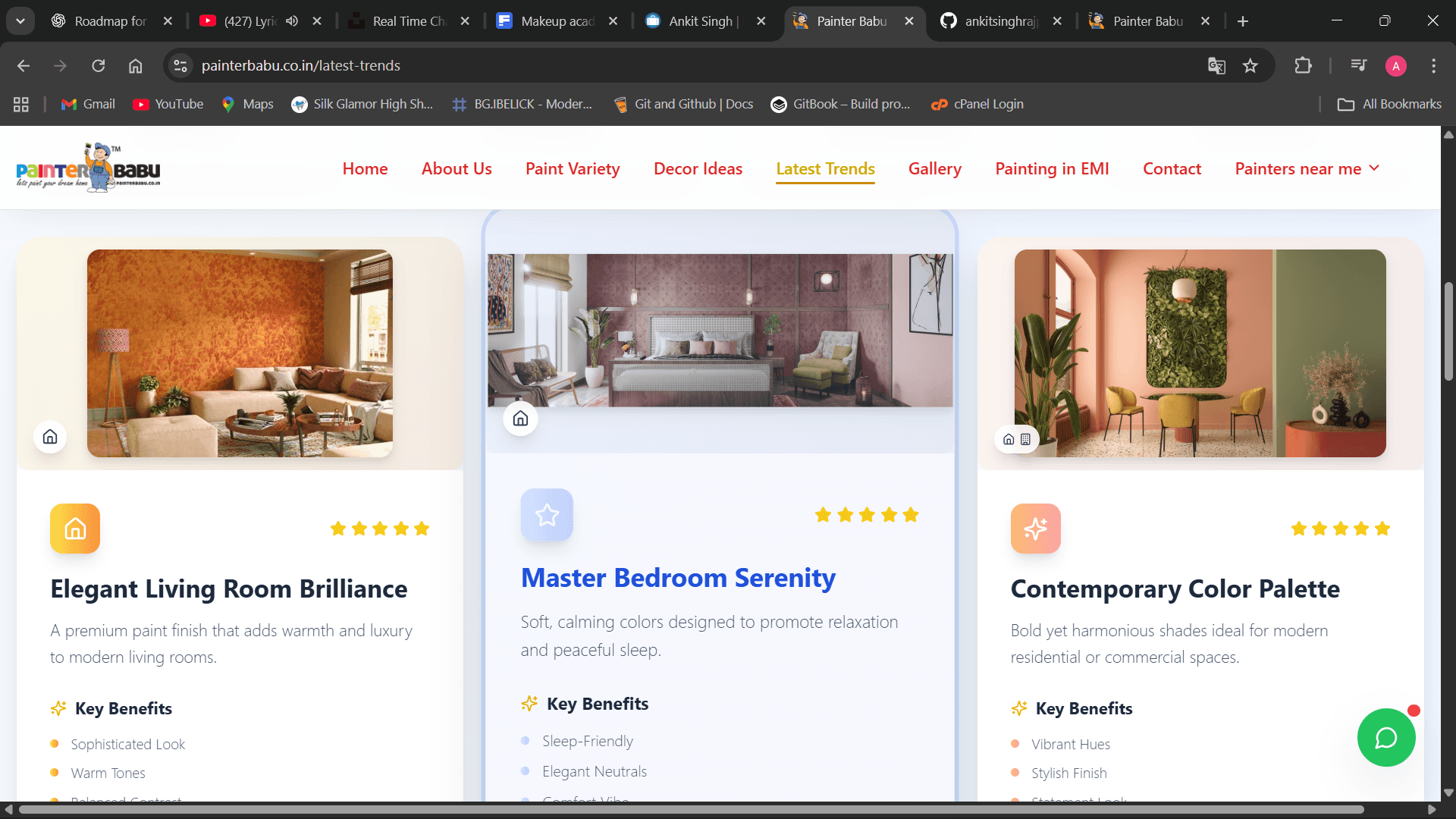Open cPanel Login bookmark
The width and height of the screenshot is (1456, 819).
pyautogui.click(x=977, y=104)
